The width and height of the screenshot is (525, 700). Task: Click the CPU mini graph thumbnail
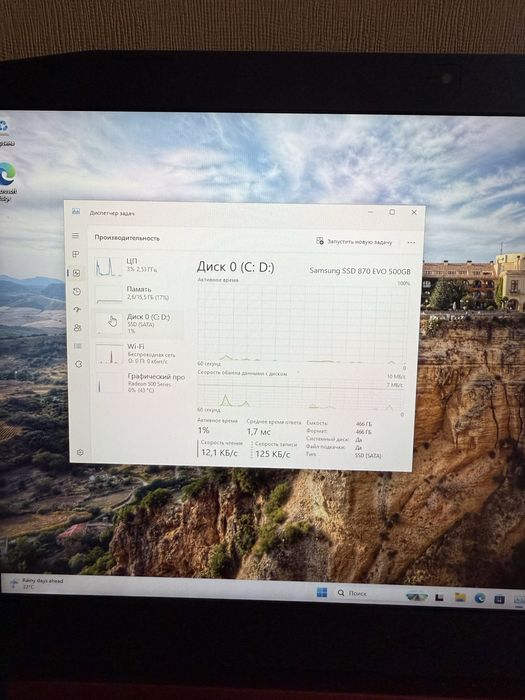pyautogui.click(x=108, y=267)
